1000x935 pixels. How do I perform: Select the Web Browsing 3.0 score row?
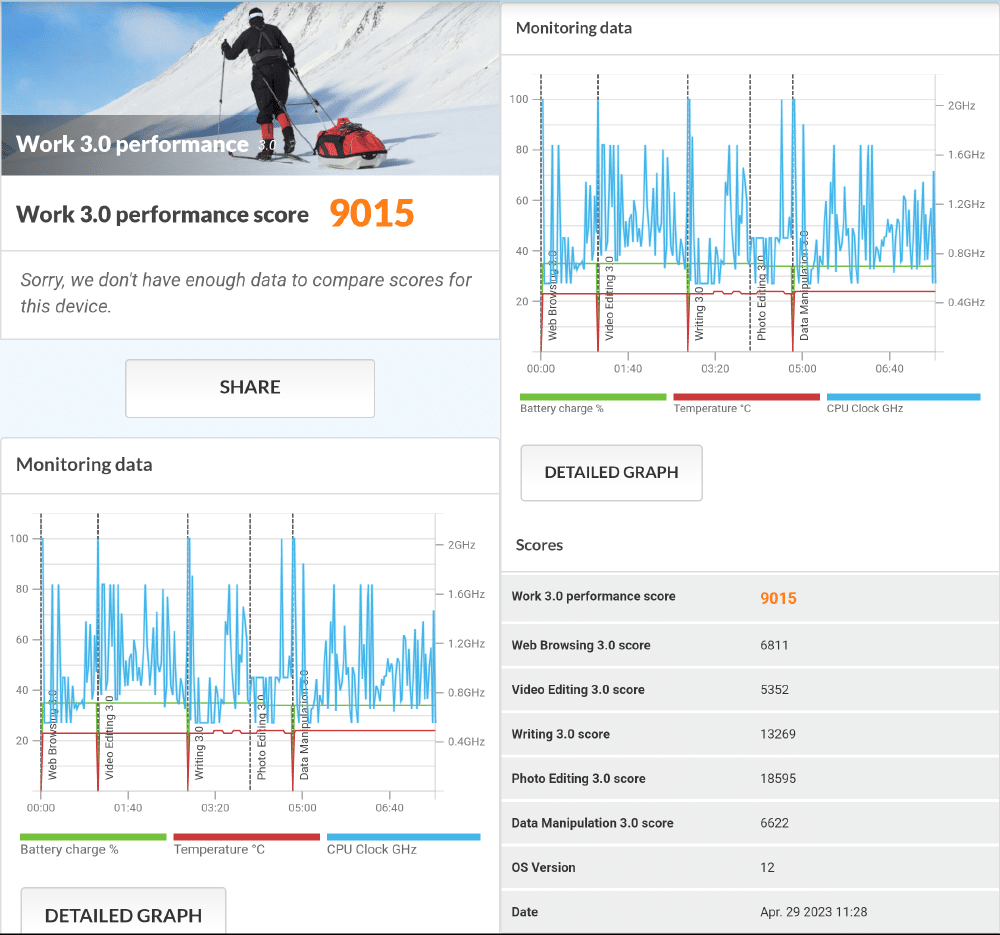pyautogui.click(x=750, y=645)
